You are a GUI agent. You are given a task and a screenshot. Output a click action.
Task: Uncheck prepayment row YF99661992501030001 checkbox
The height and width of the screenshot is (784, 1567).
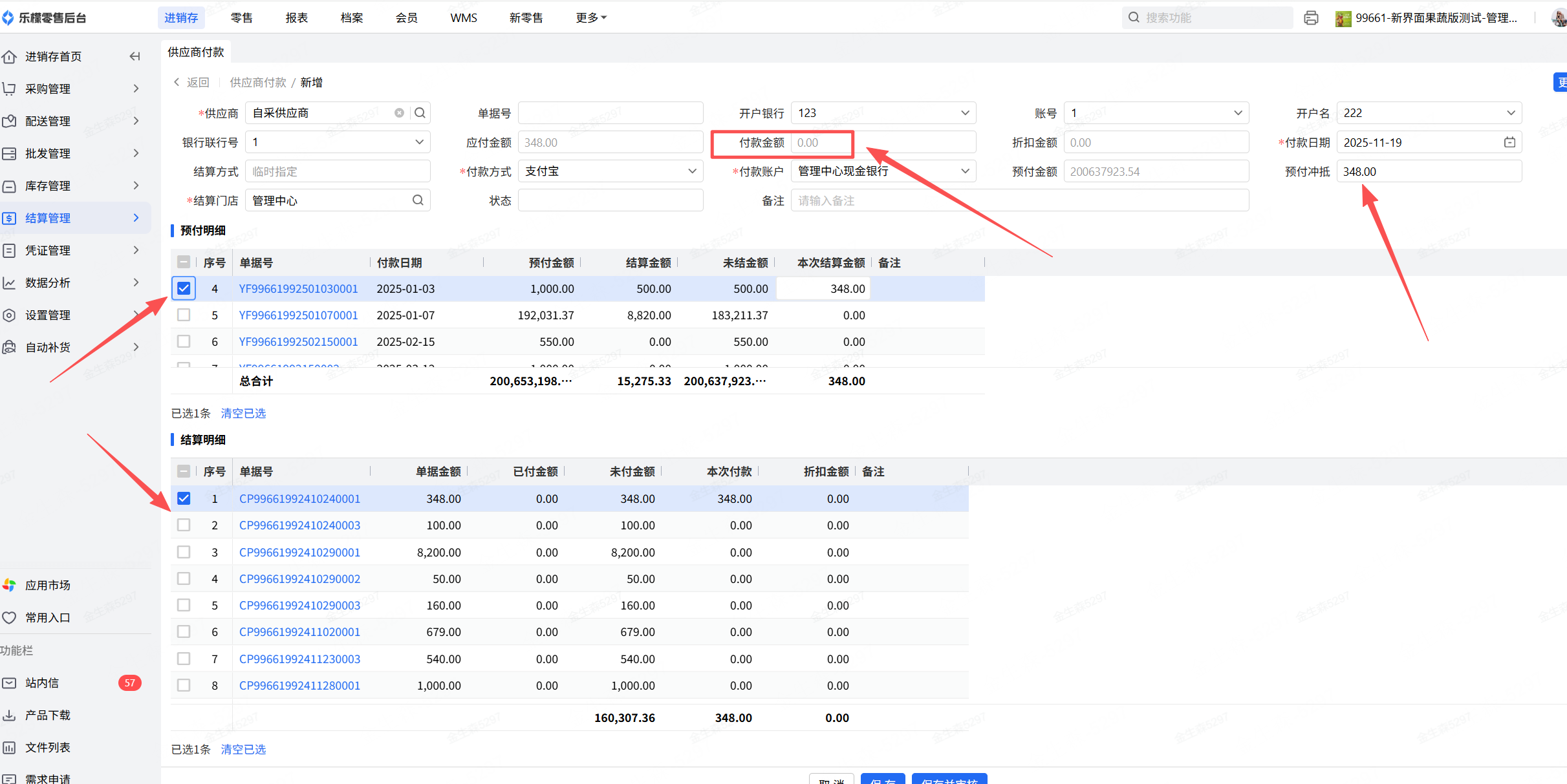click(x=184, y=288)
